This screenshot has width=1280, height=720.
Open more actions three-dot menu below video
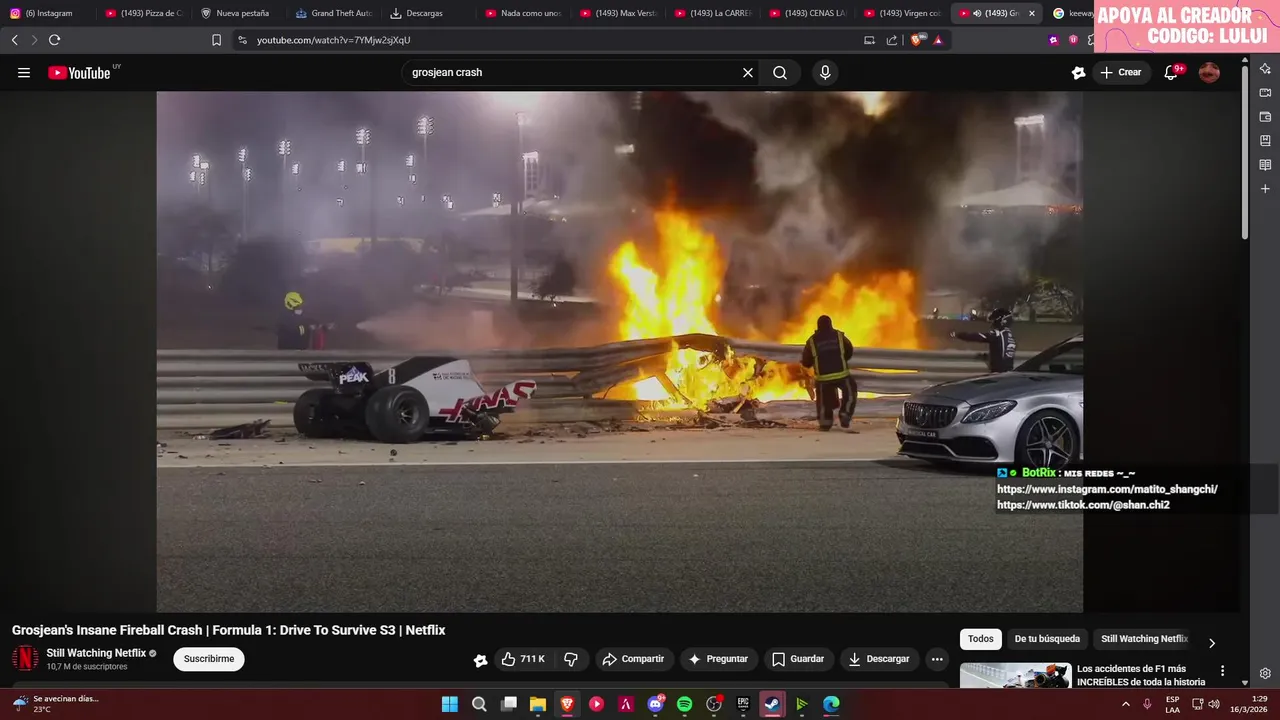[936, 659]
